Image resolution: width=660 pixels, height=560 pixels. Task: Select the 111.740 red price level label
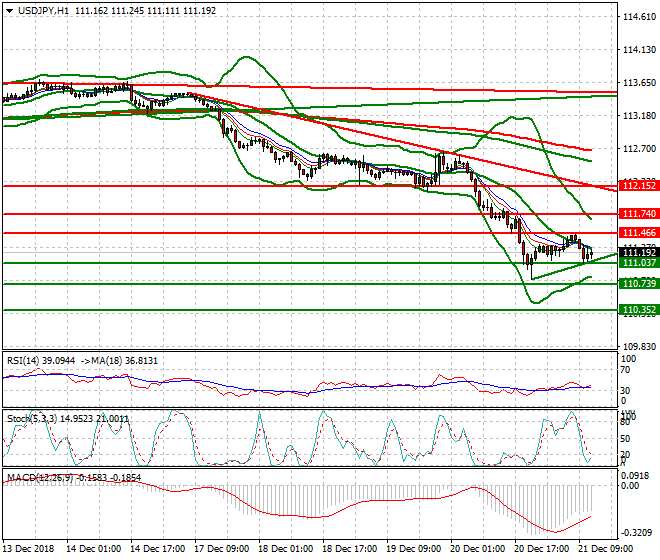click(639, 214)
